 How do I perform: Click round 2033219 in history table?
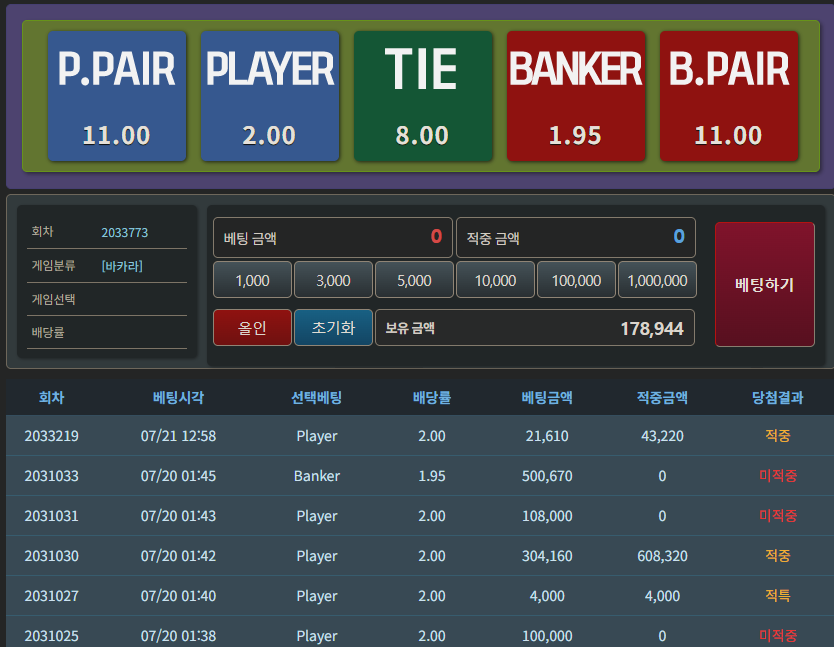52,436
